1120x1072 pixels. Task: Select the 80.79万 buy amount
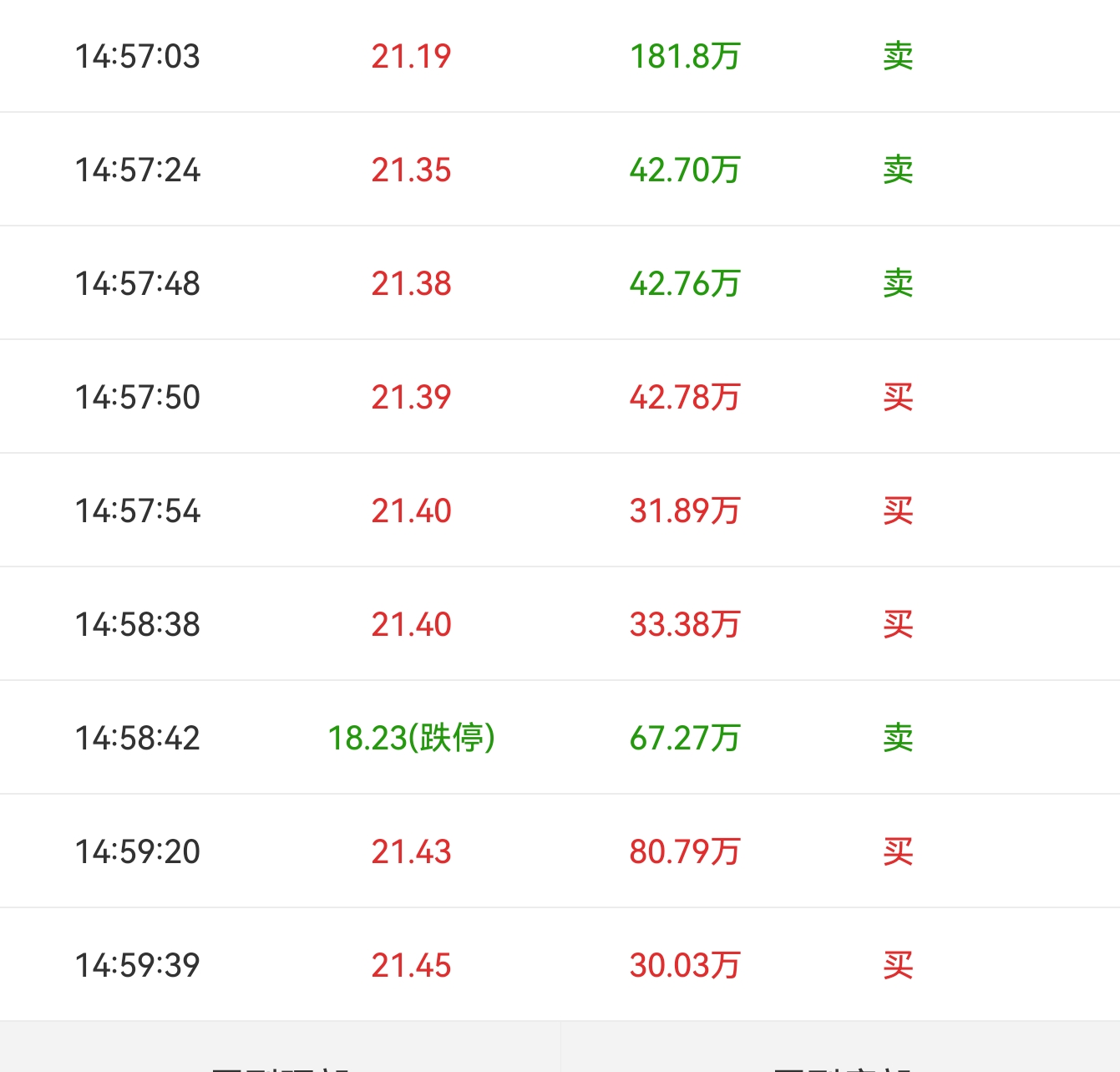[x=685, y=851]
